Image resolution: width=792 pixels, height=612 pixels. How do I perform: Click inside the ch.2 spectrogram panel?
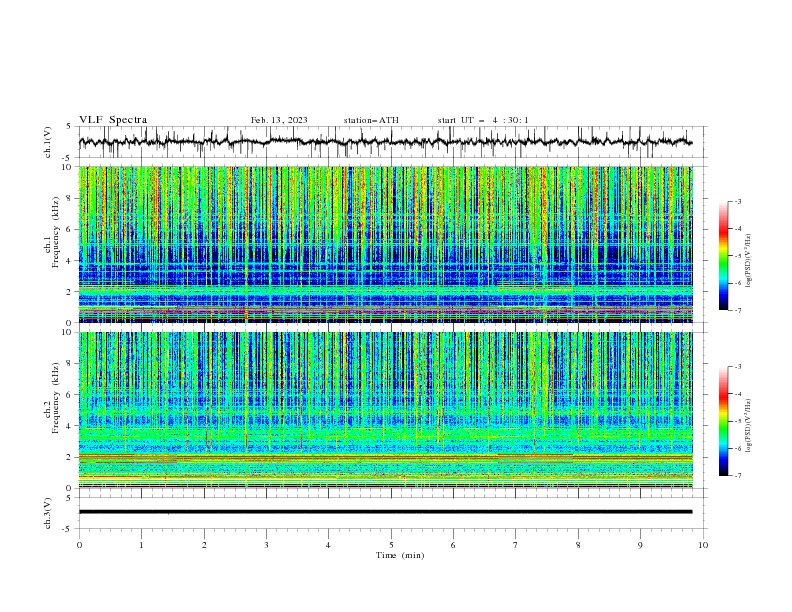(385, 410)
